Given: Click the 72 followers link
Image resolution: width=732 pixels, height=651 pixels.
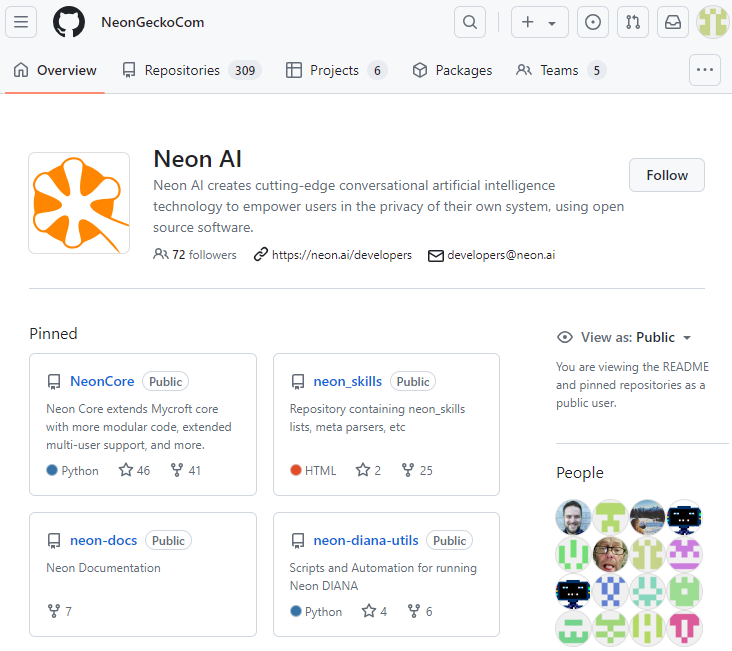Looking at the screenshot, I should point(196,255).
